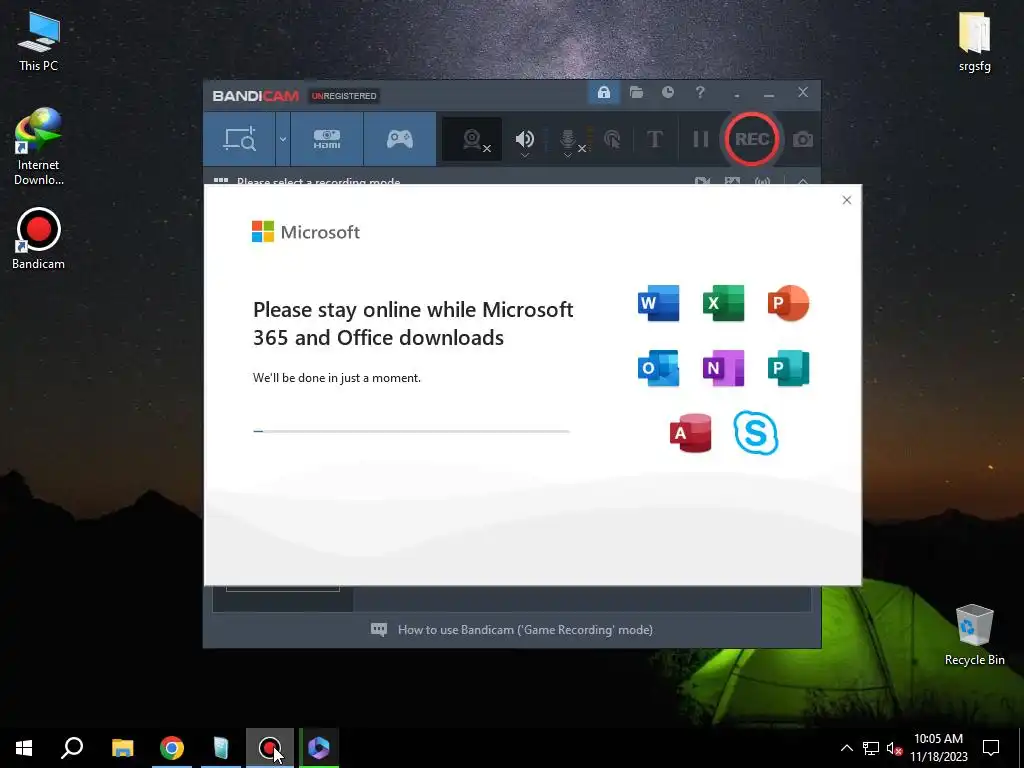The image size is (1024, 768).
Task: Toggle the webcam overlay in Bandicam
Action: click(x=472, y=139)
